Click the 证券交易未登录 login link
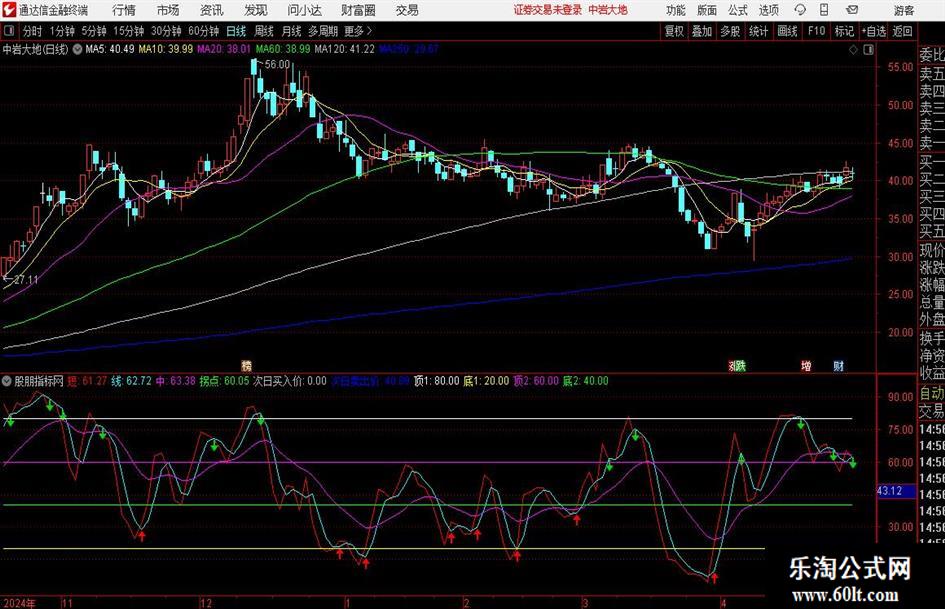945x609 pixels. (548, 10)
